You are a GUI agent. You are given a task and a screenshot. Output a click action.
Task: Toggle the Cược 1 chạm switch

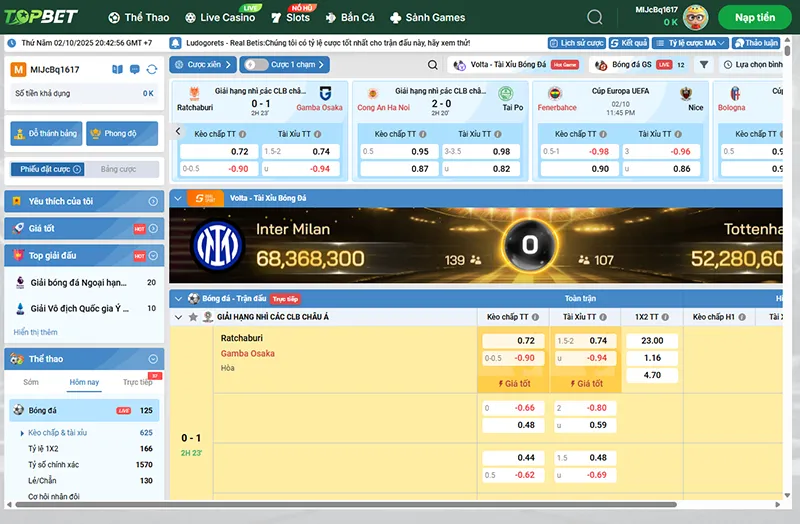coord(256,65)
